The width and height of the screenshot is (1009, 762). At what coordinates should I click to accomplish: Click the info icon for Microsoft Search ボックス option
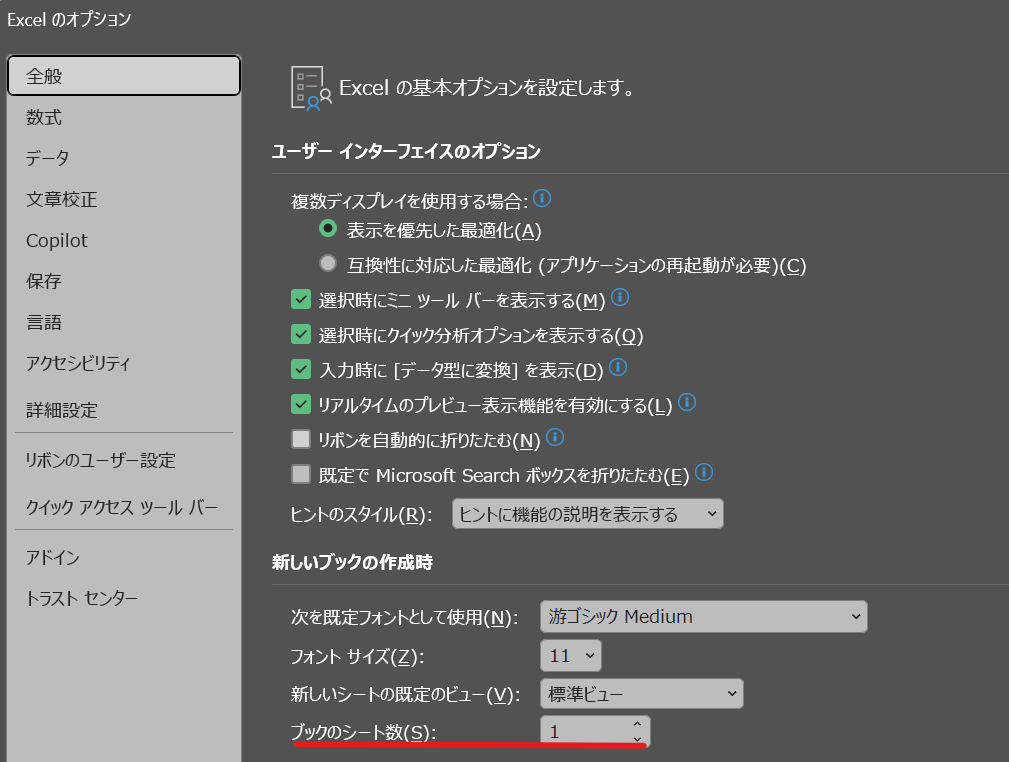[x=703, y=474]
